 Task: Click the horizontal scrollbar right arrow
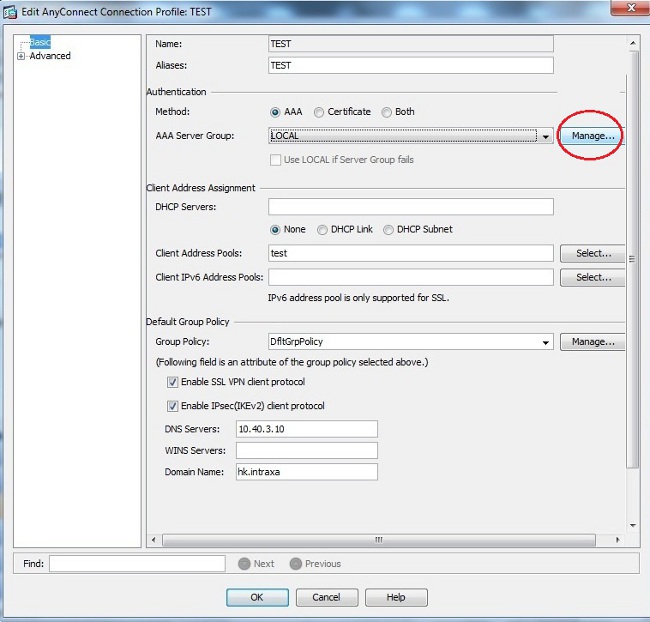pos(618,540)
